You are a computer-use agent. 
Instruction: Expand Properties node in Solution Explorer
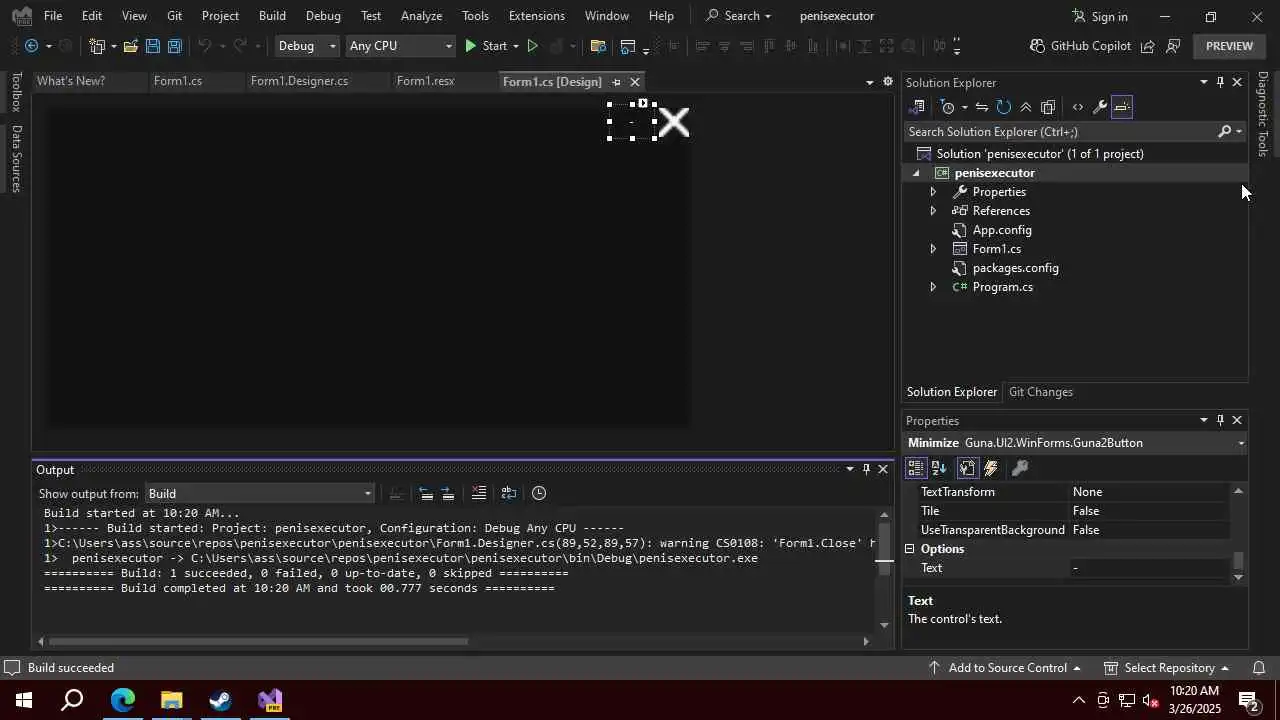[x=933, y=192]
